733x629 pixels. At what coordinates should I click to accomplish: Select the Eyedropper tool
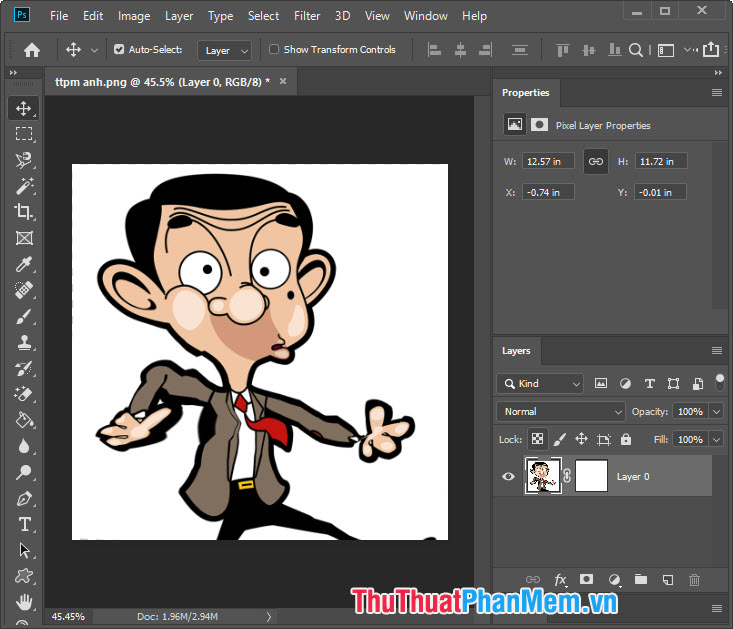pyautogui.click(x=23, y=264)
